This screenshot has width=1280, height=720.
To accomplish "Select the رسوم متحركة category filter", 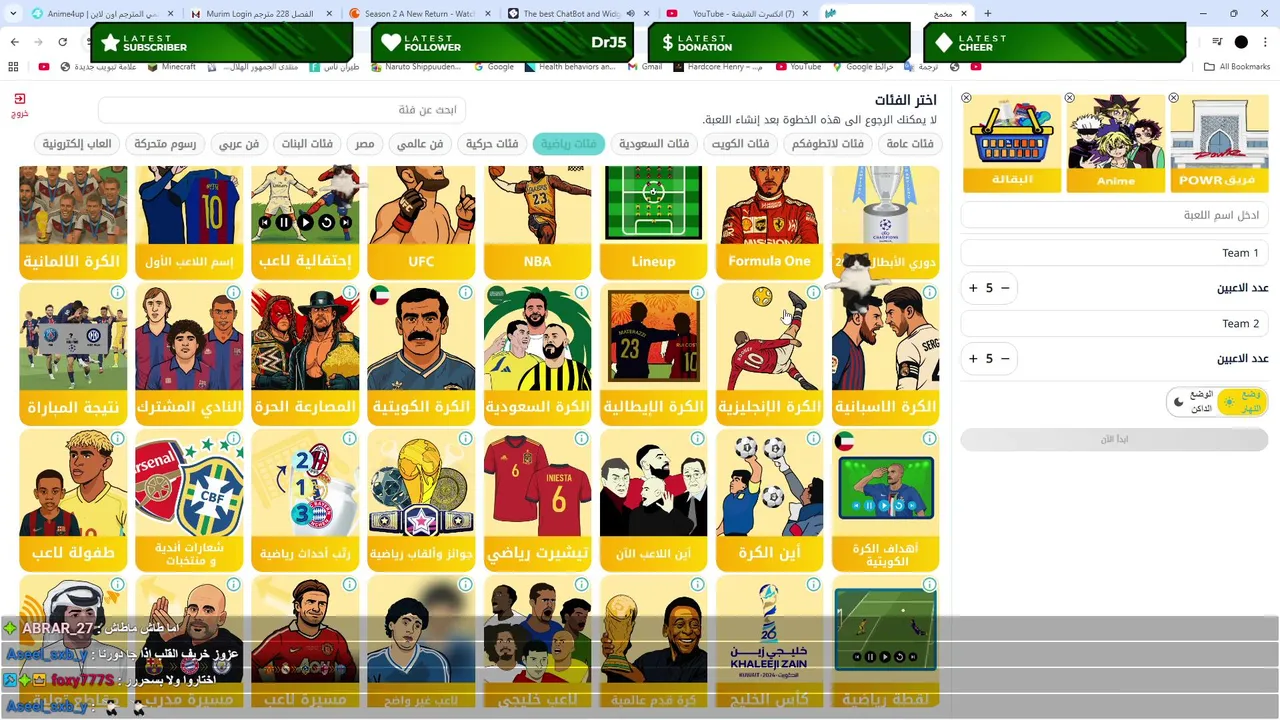I will pos(166,144).
